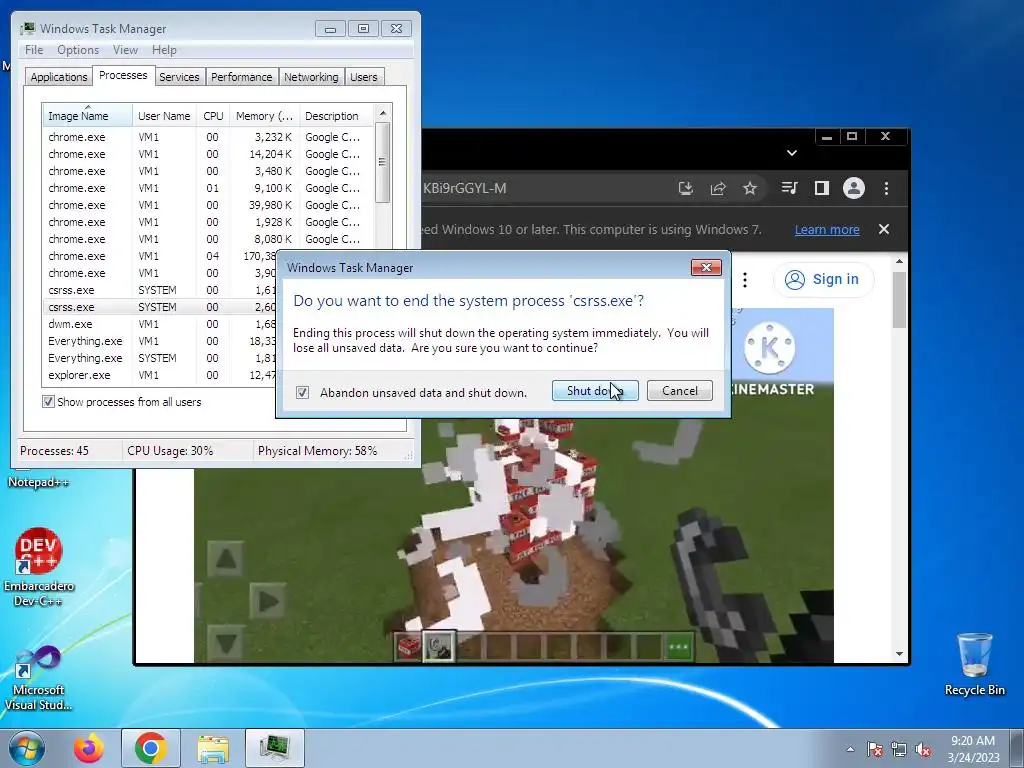Sort processes by CPU column
This screenshot has height=768, width=1024.
pyautogui.click(x=213, y=116)
